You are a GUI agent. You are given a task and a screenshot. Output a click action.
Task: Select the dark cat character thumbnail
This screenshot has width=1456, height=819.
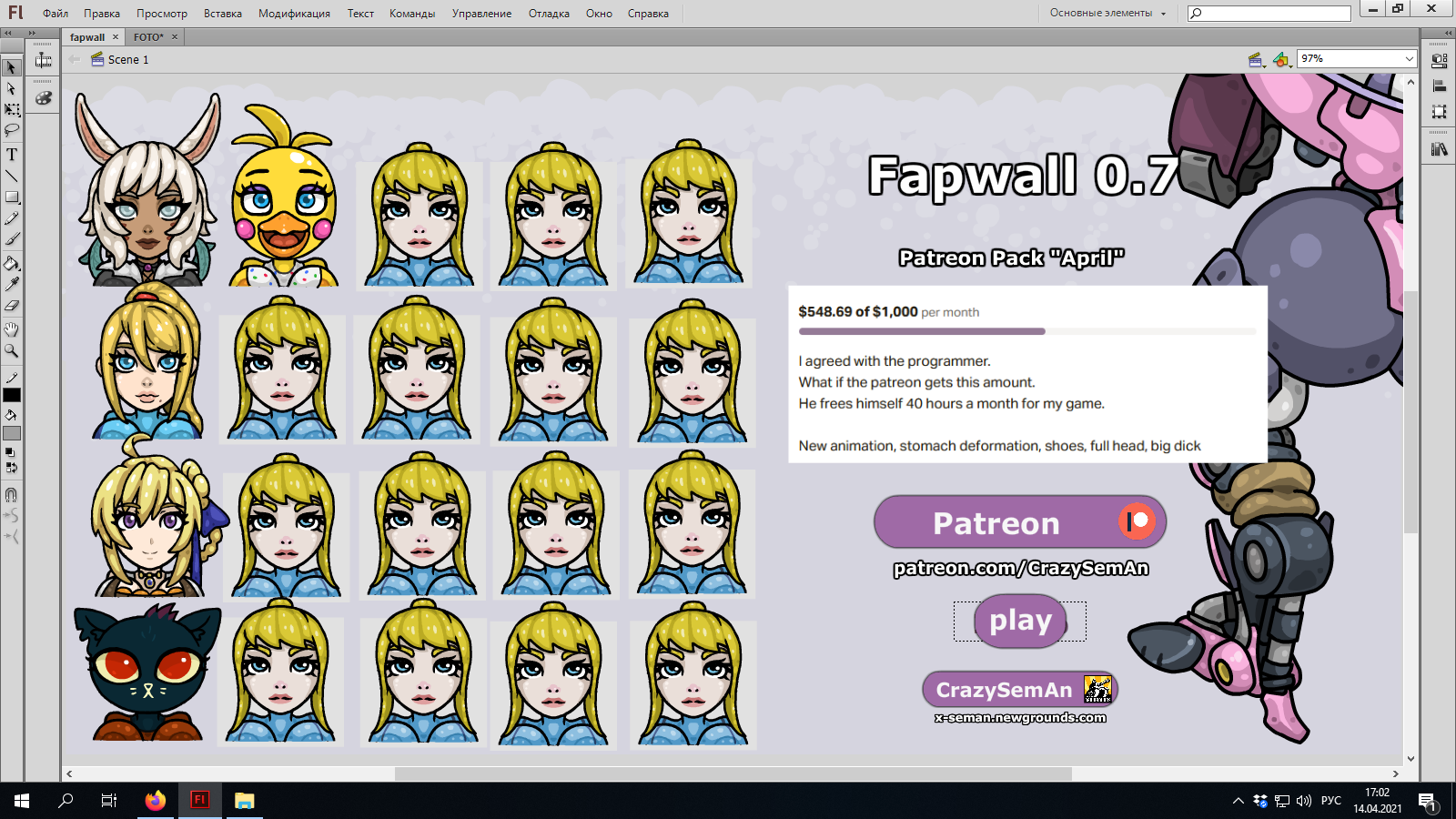[147, 673]
